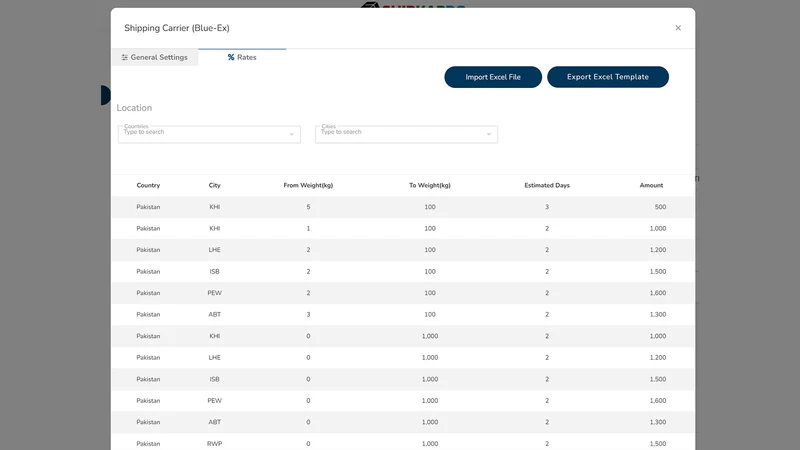The image size is (800, 450).
Task: Click Import Excel File button
Action: pyautogui.click(x=493, y=77)
